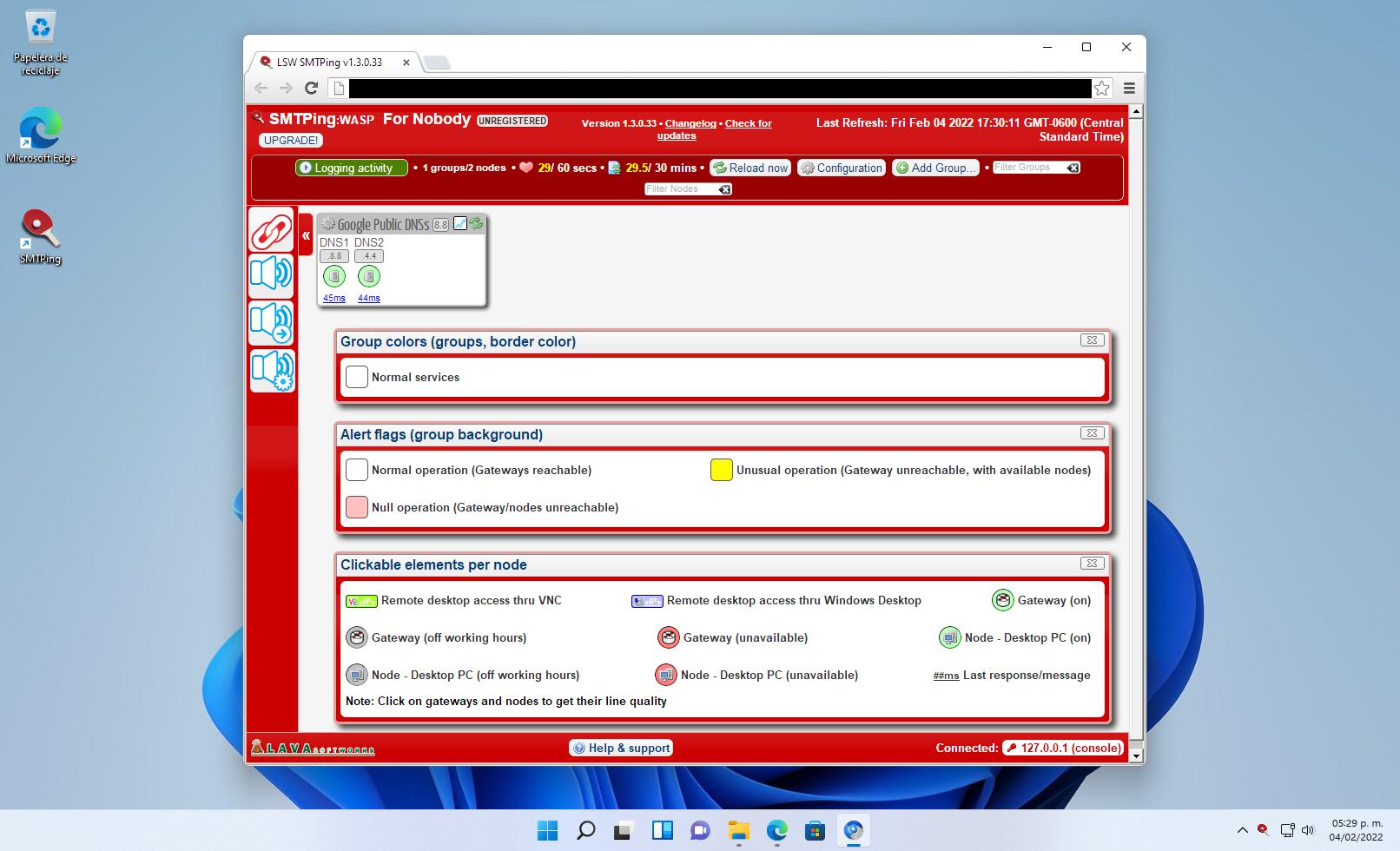Image resolution: width=1400 pixels, height=851 pixels.
Task: Focus the Filter Nodes input field
Action: (680, 188)
